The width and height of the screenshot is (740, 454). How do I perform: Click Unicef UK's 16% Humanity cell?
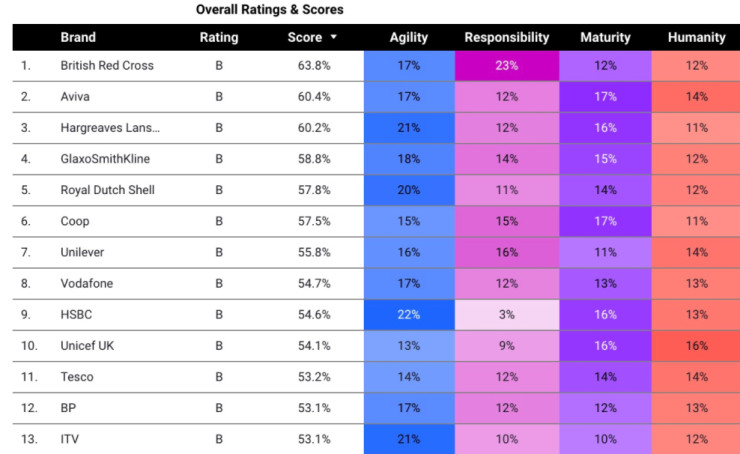696,345
